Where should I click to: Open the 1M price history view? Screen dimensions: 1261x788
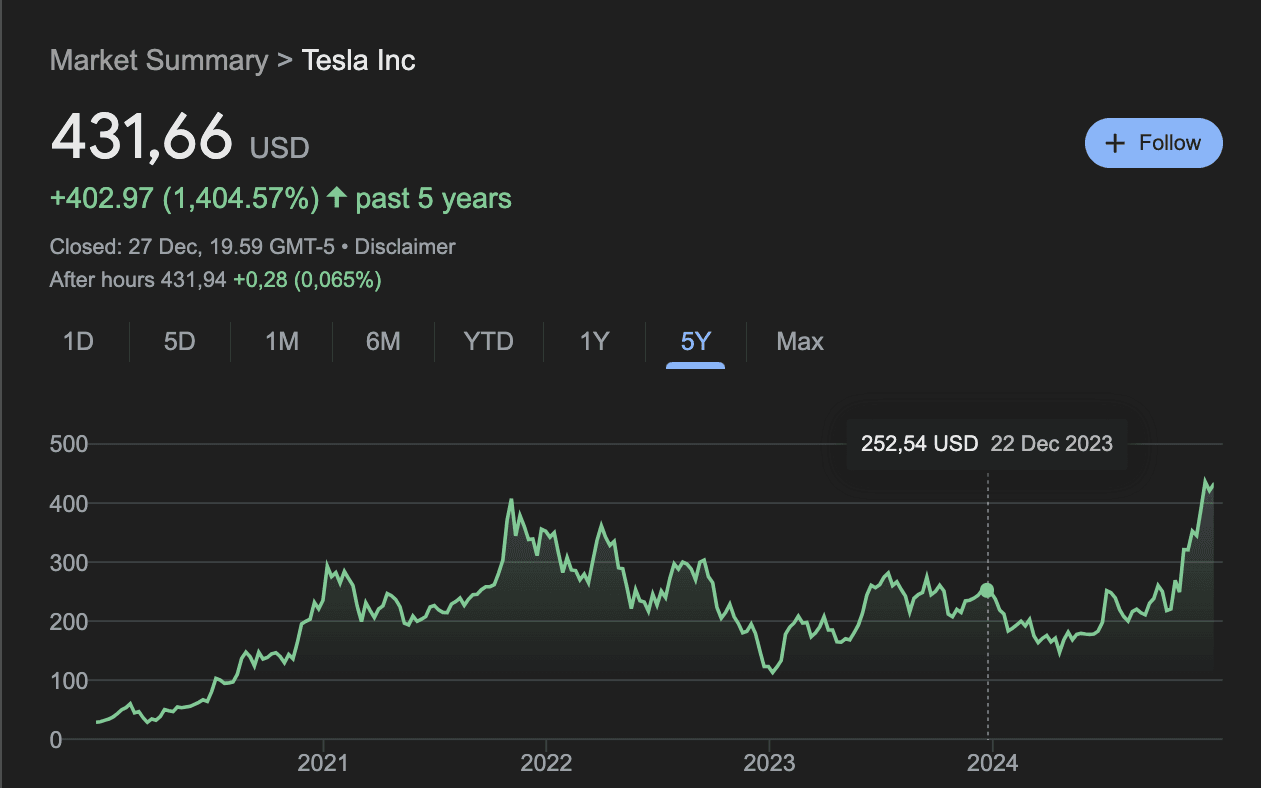282,341
